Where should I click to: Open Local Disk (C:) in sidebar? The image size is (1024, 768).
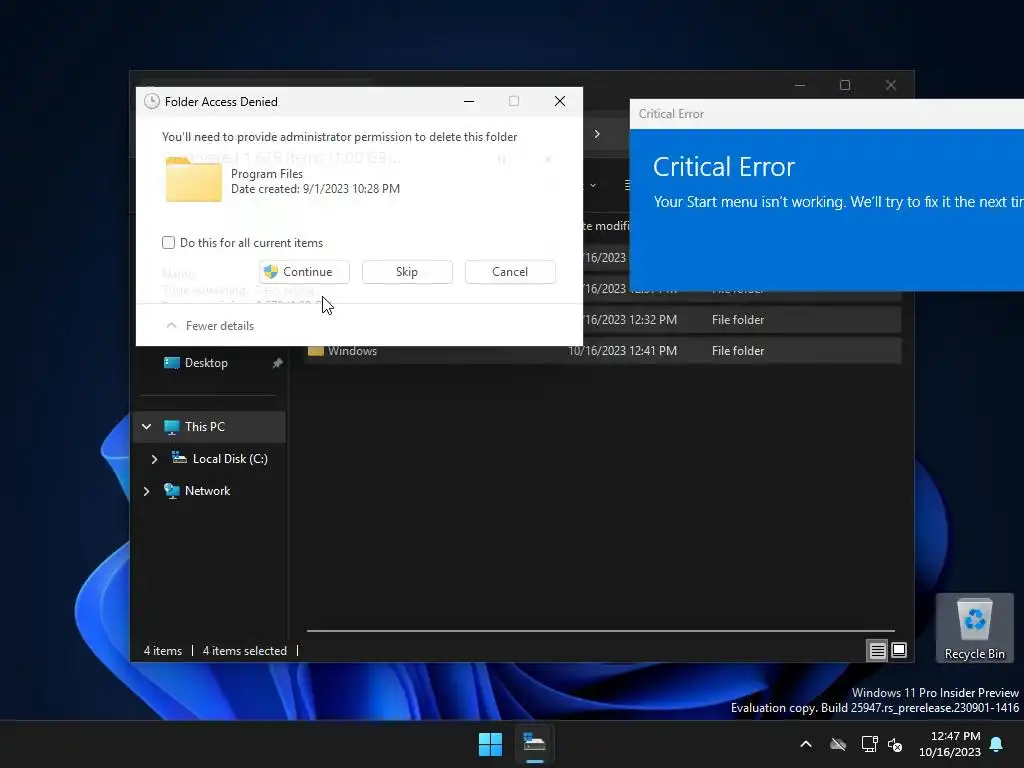(230, 459)
